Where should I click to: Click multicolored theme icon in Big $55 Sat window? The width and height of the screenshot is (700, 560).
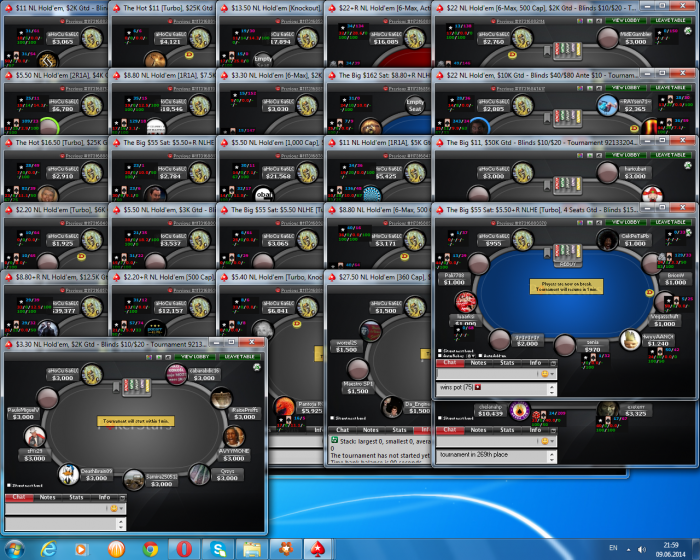[580, 222]
